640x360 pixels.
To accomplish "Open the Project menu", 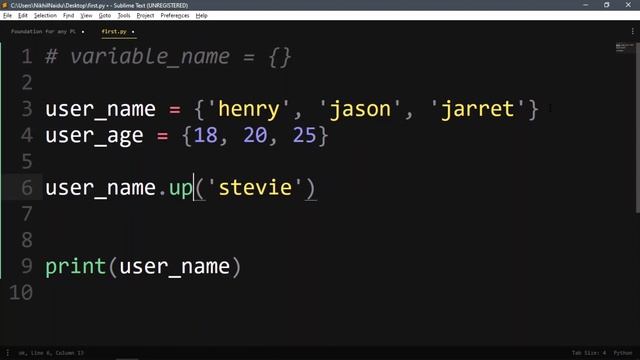I will (145, 16).
